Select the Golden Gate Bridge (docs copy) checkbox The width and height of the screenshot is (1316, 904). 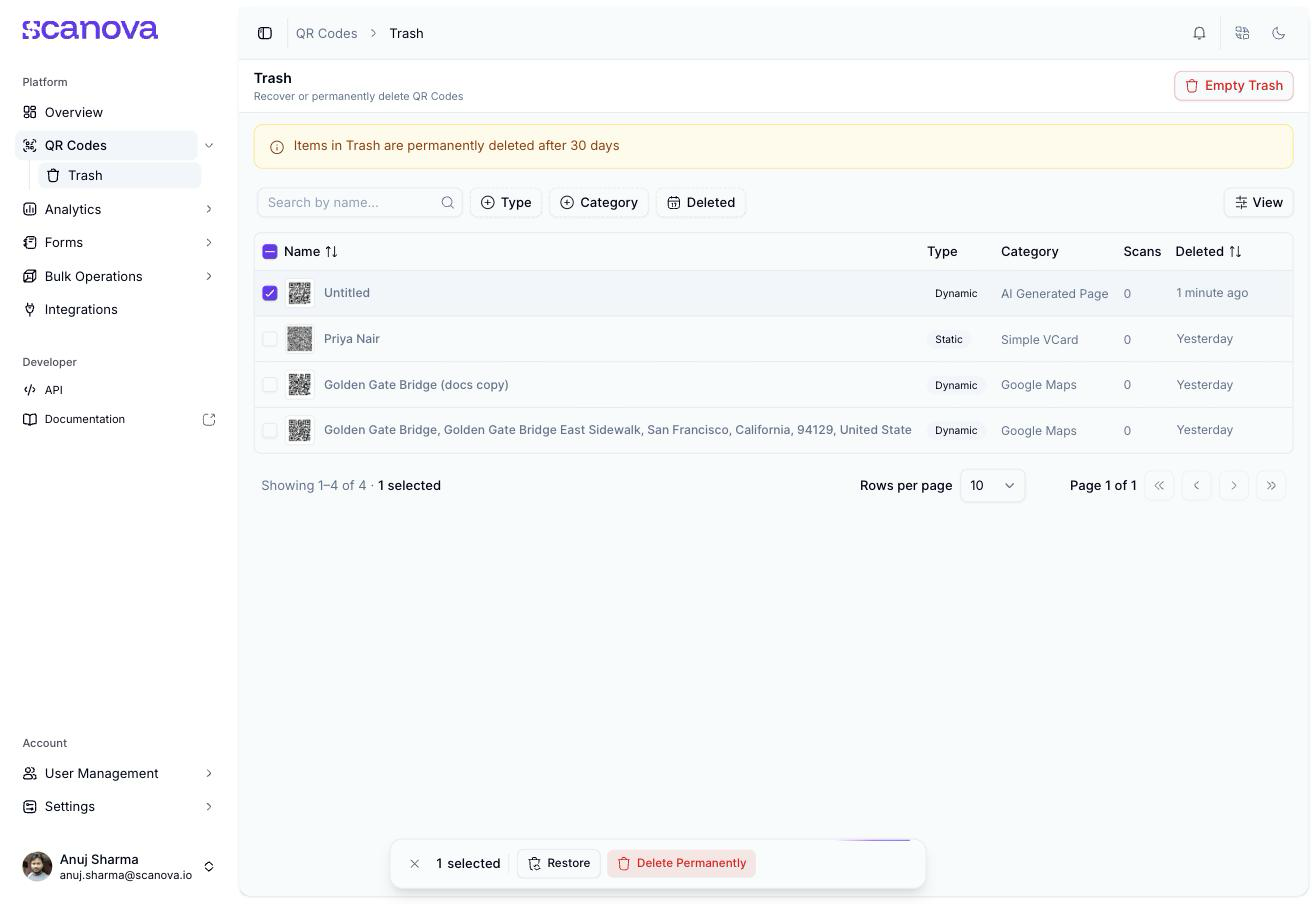tap(270, 385)
